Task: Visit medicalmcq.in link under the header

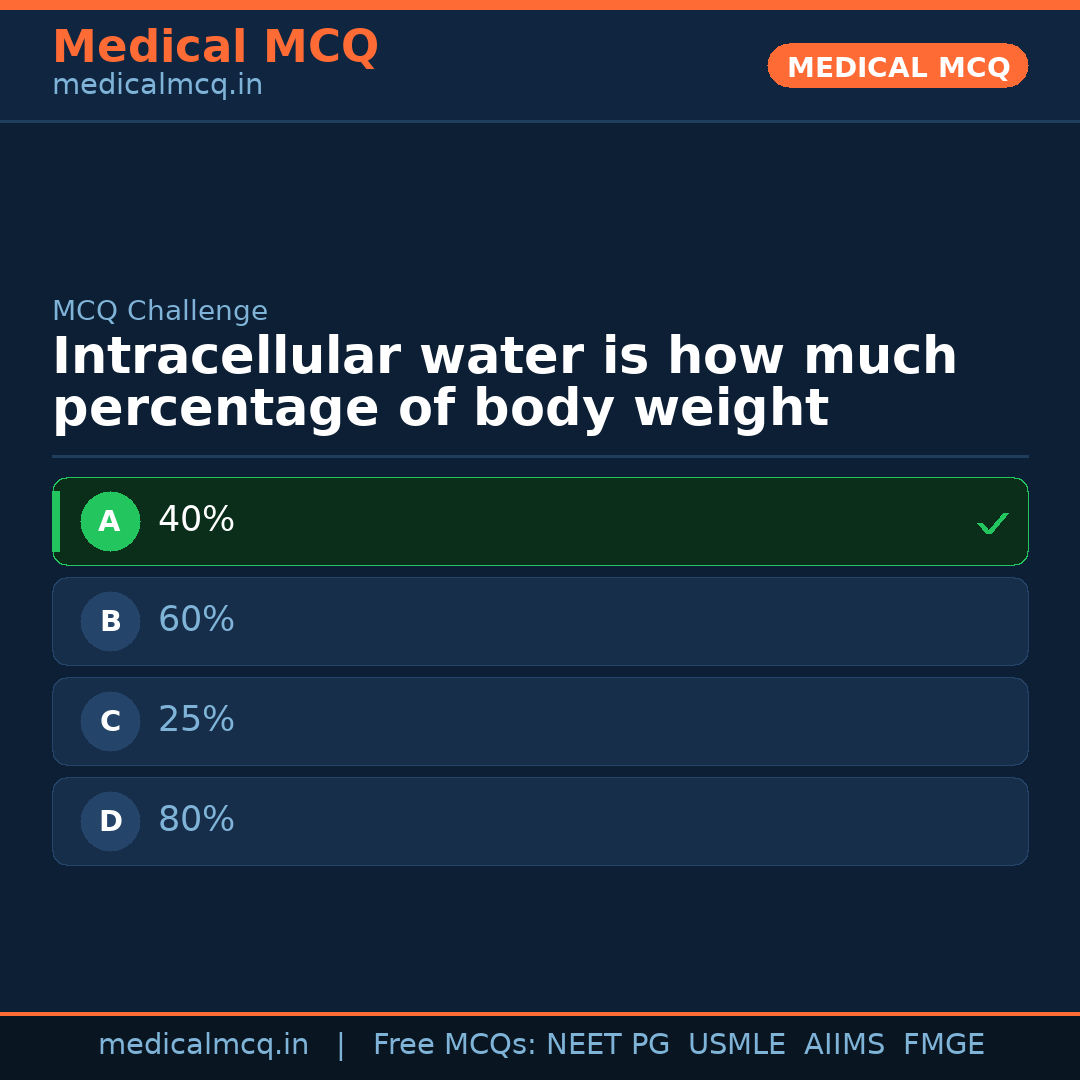Action: click(157, 86)
